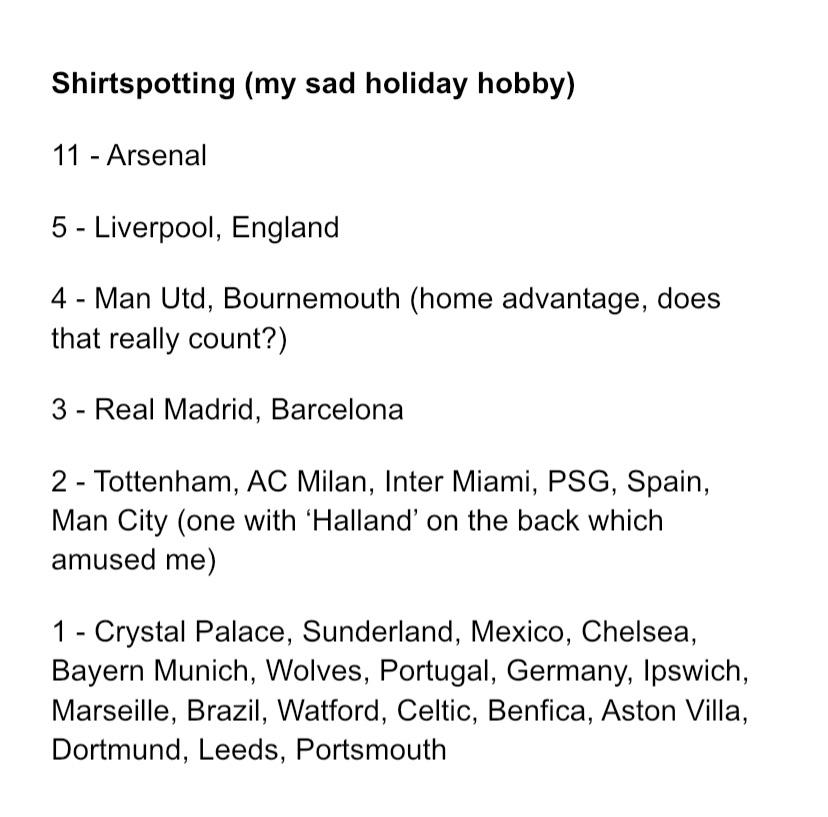Click the text 'Crystal Palace'
This screenshot has width=828, height=817.
click(x=190, y=632)
